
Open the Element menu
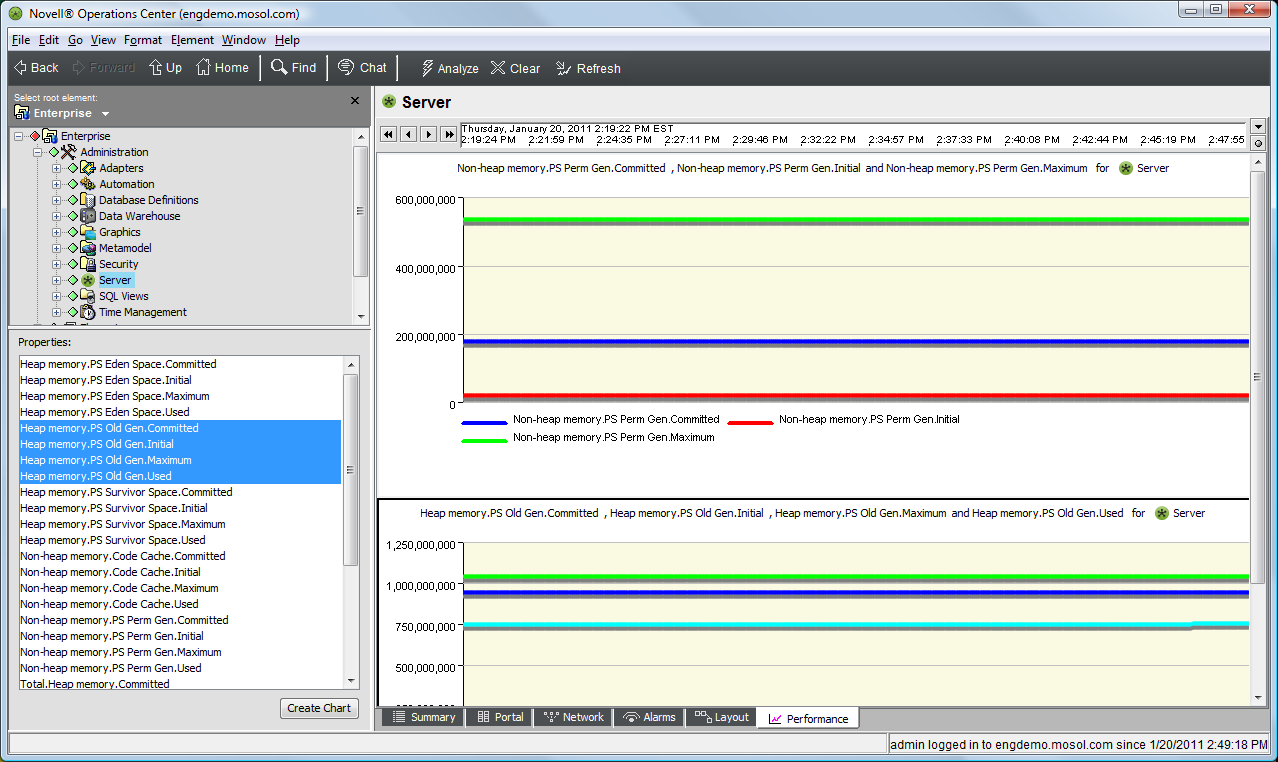[x=192, y=40]
